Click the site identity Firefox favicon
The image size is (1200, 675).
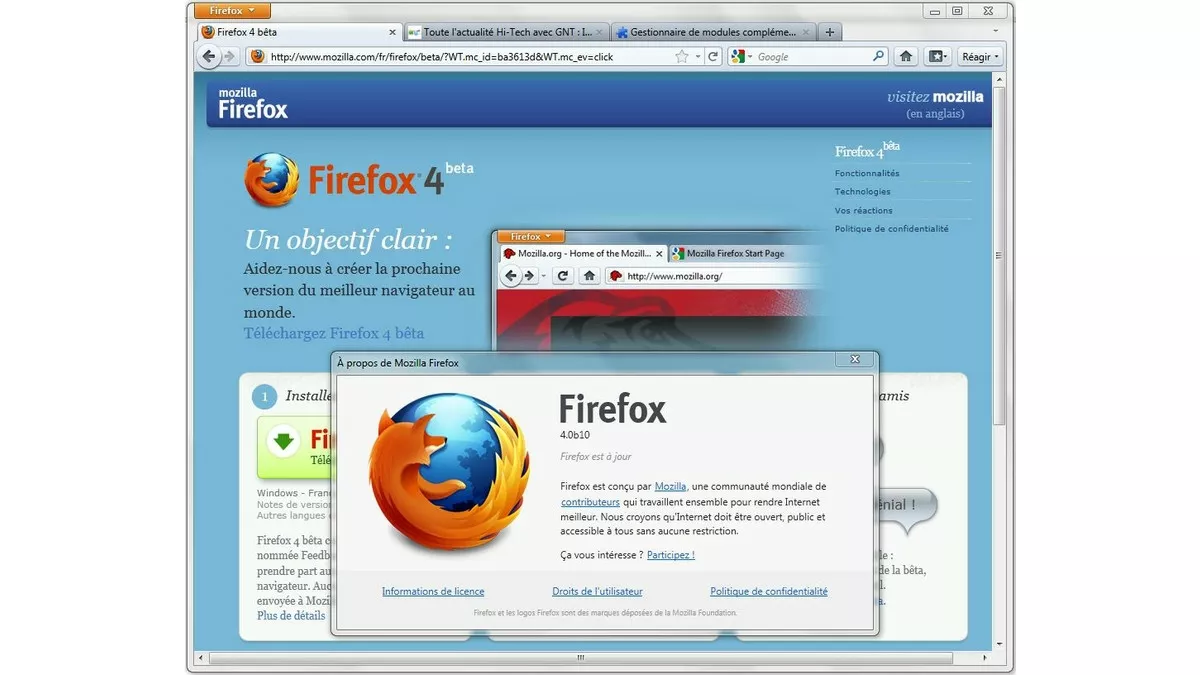[257, 57]
